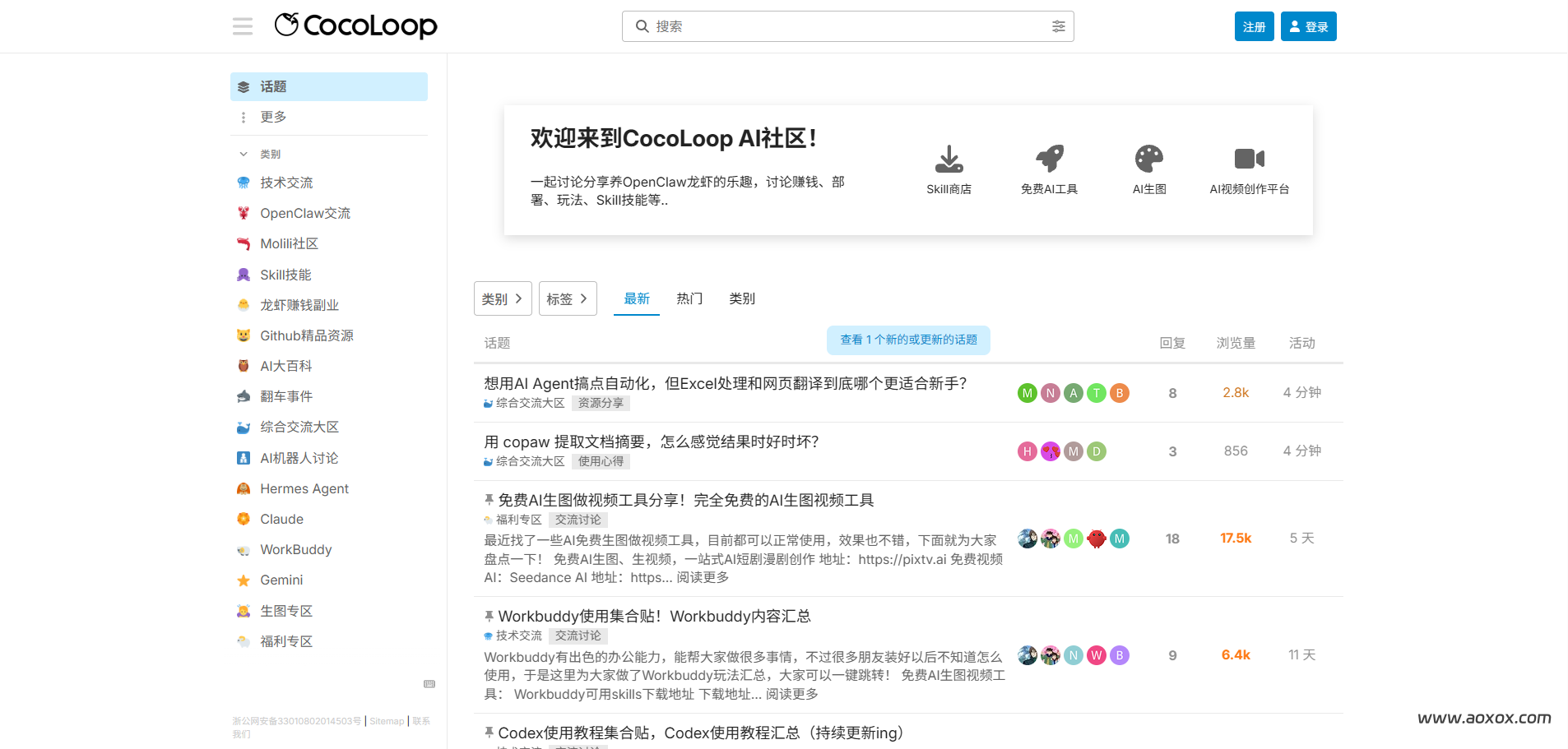Toggle the hamburger sidebar menu
This screenshot has width=1568, height=749.
point(243,26)
